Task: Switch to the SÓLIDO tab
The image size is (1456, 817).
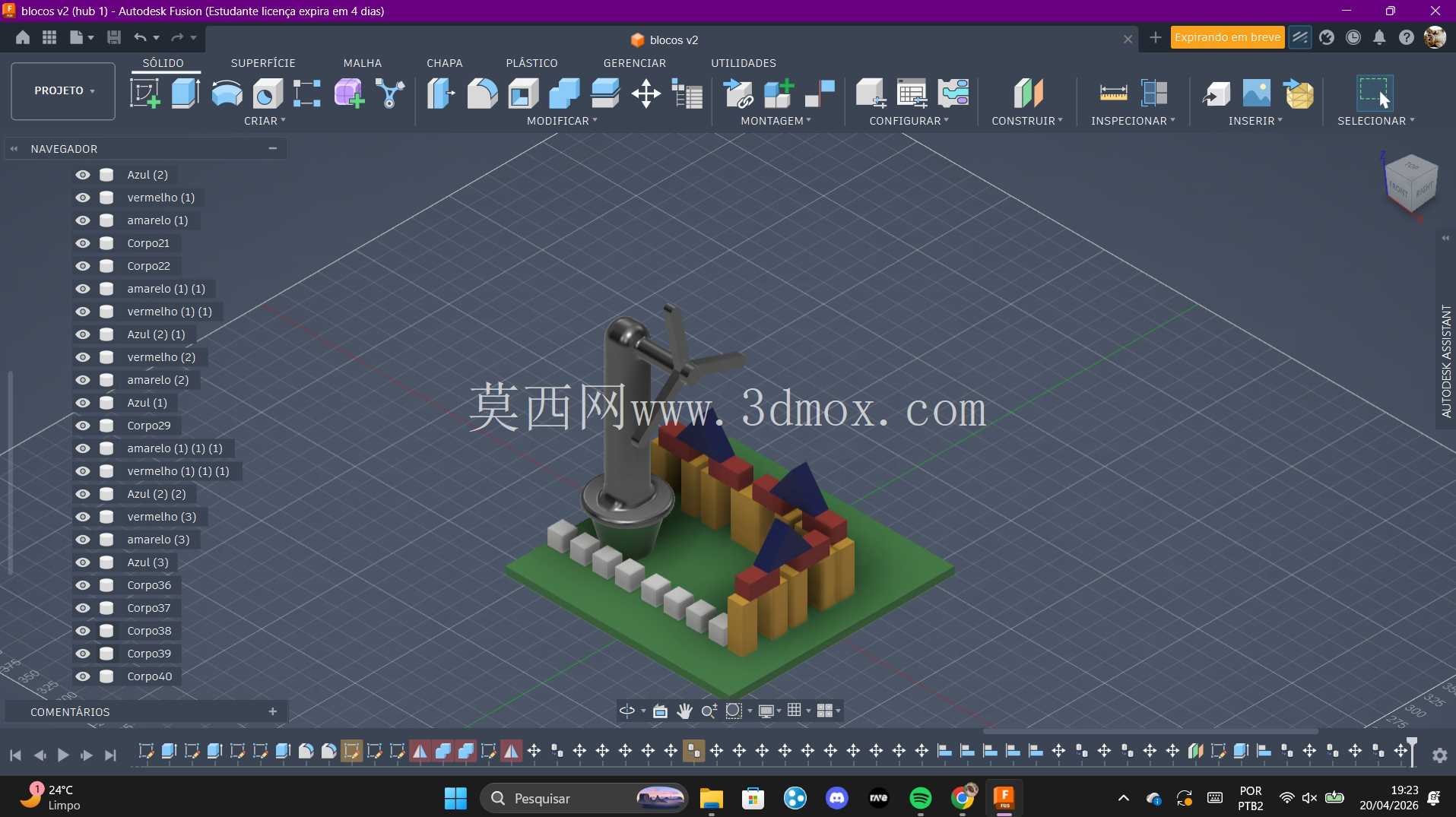Action: (x=163, y=63)
